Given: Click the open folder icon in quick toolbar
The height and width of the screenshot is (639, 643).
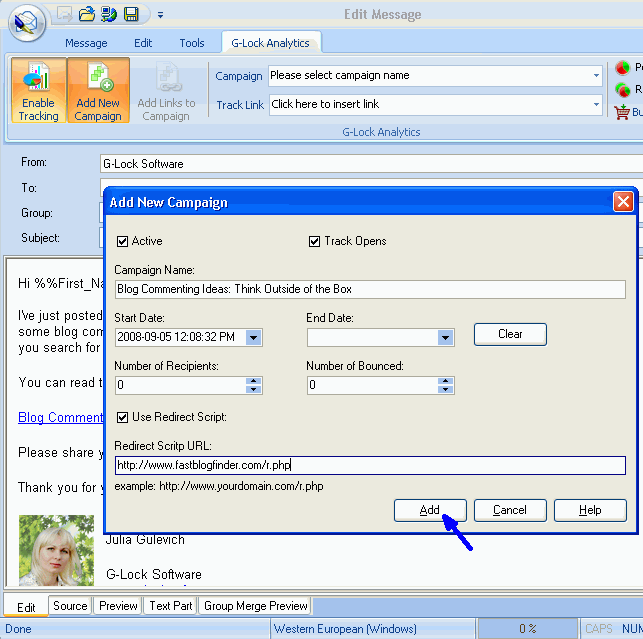Looking at the screenshot, I should [87, 14].
